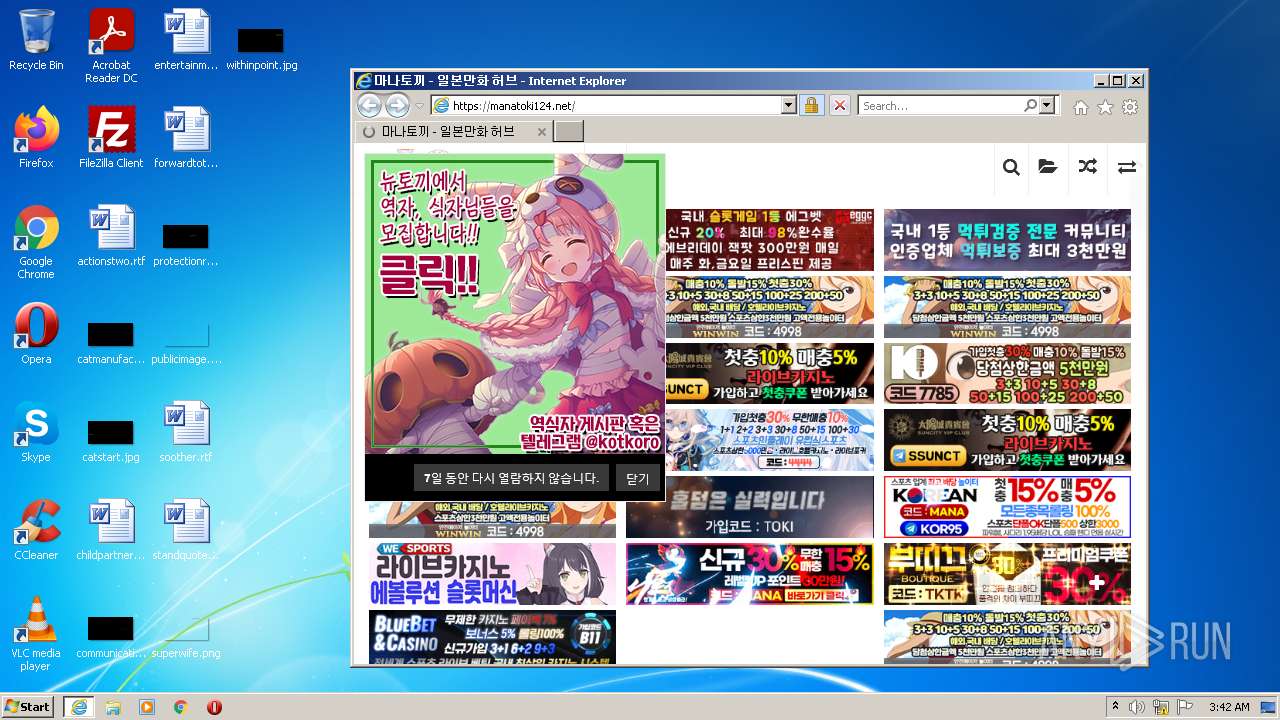Launch FileZilla Client shortcut
This screenshot has width=1280, height=720.
pos(111,138)
